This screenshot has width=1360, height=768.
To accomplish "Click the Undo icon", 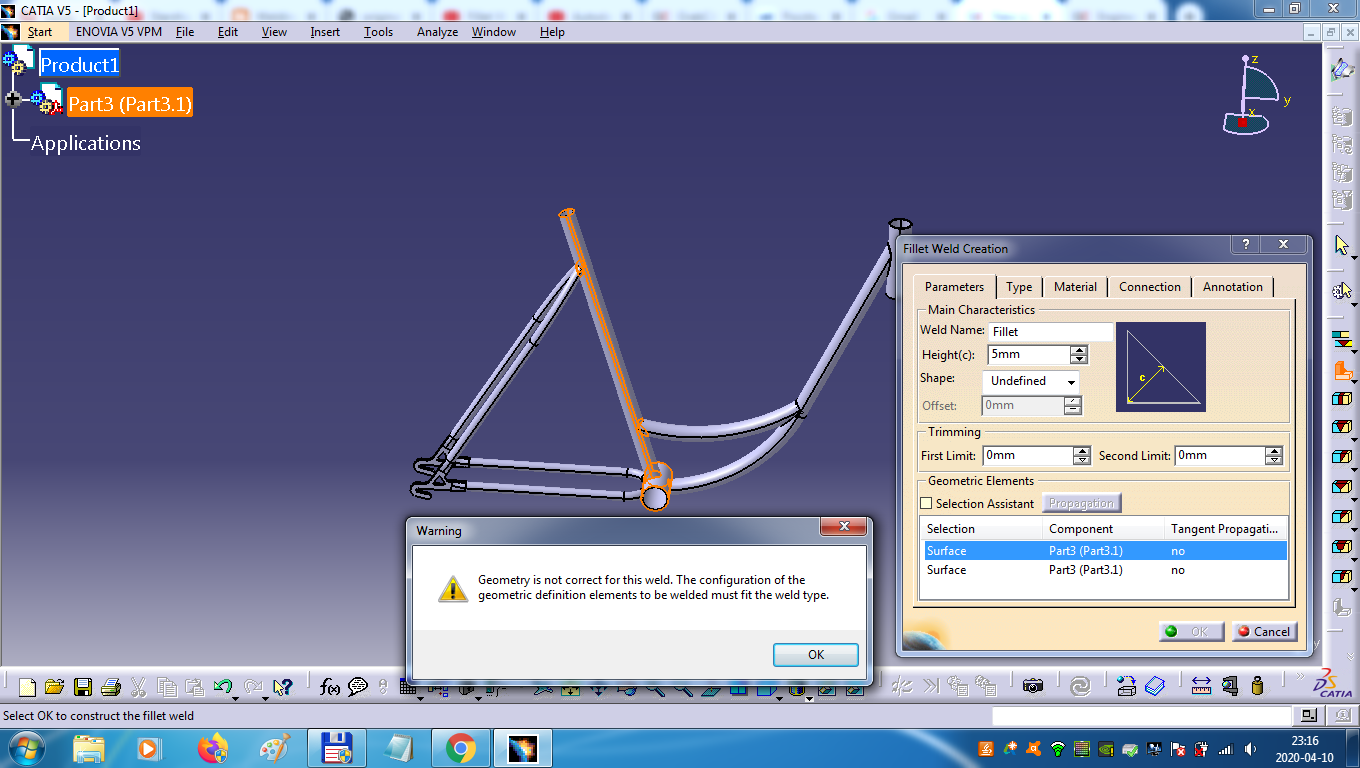I will [223, 687].
